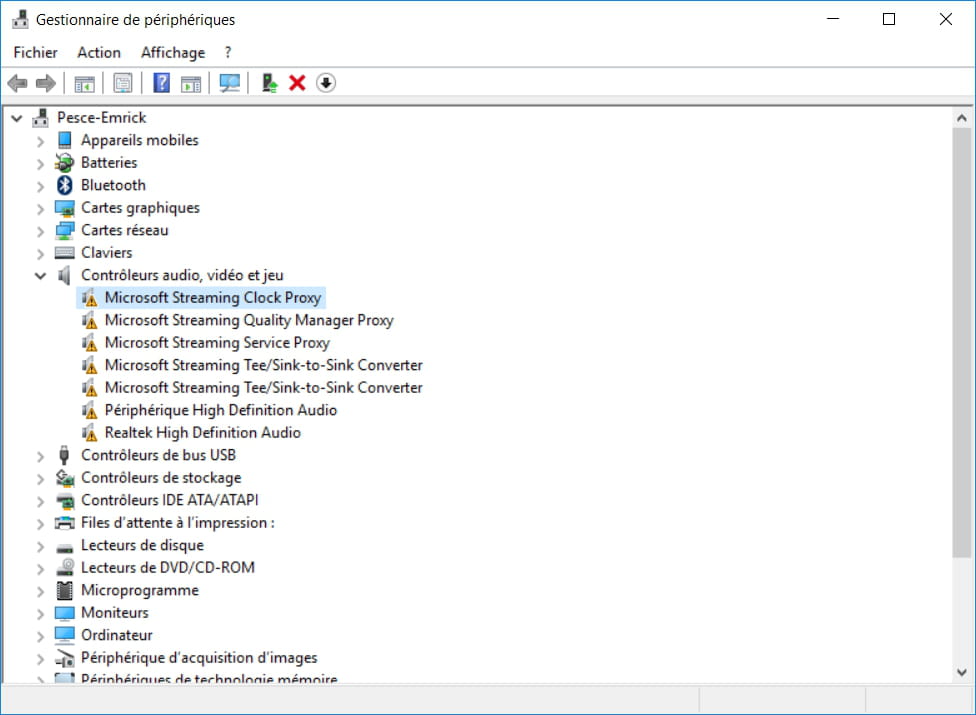976x715 pixels.
Task: Open the ? help menu
Action: point(228,52)
